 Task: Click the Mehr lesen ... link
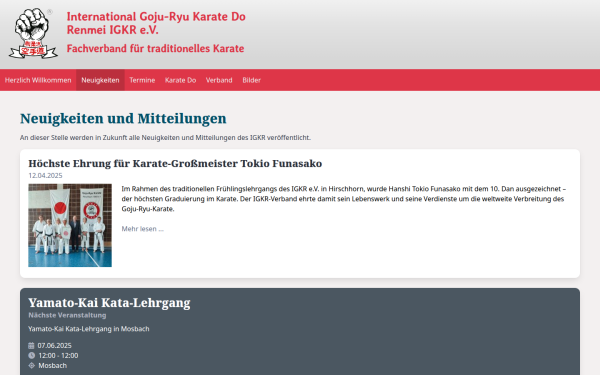click(x=142, y=229)
